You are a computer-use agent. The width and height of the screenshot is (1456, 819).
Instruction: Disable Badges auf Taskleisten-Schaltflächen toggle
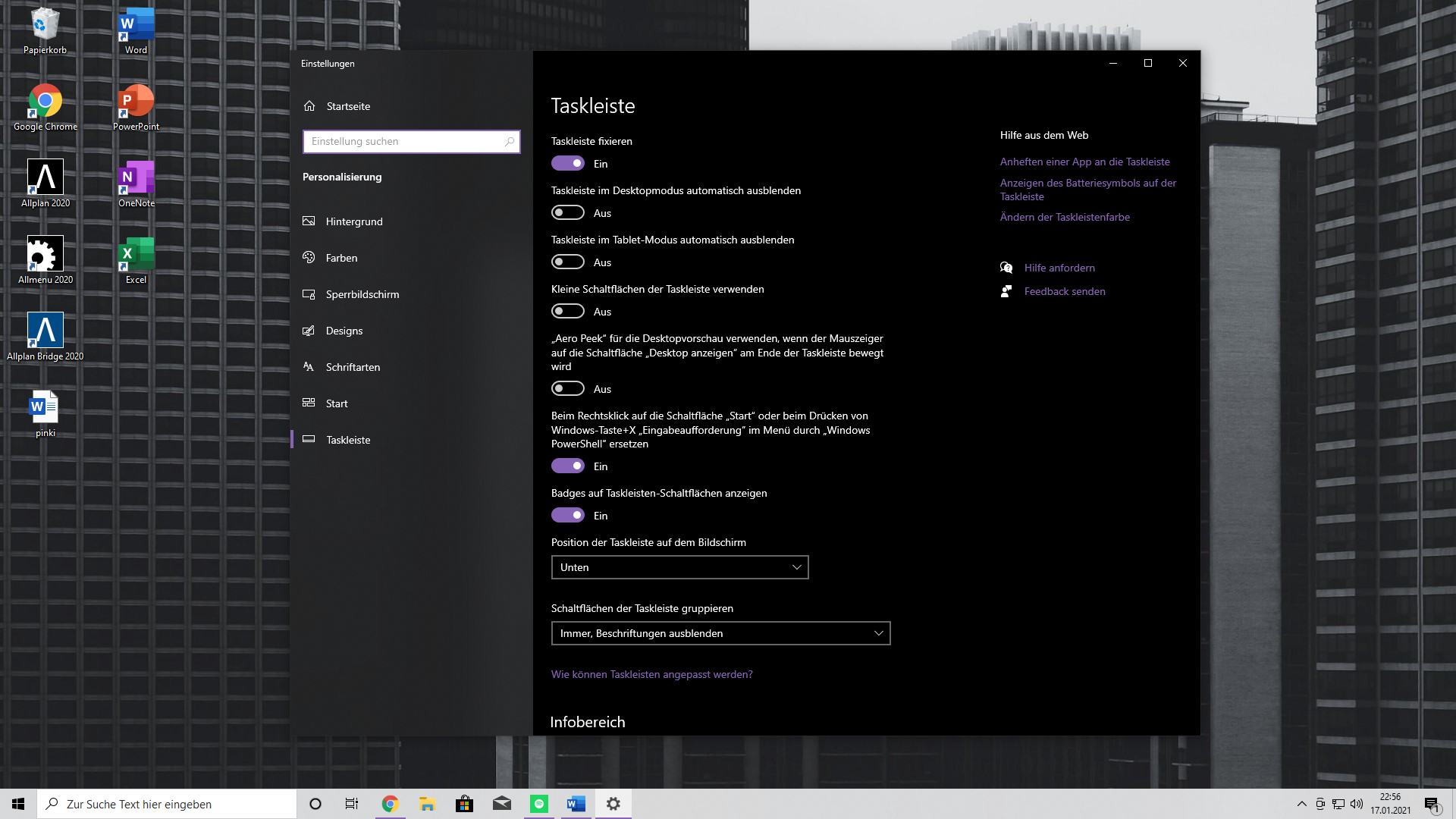point(568,516)
